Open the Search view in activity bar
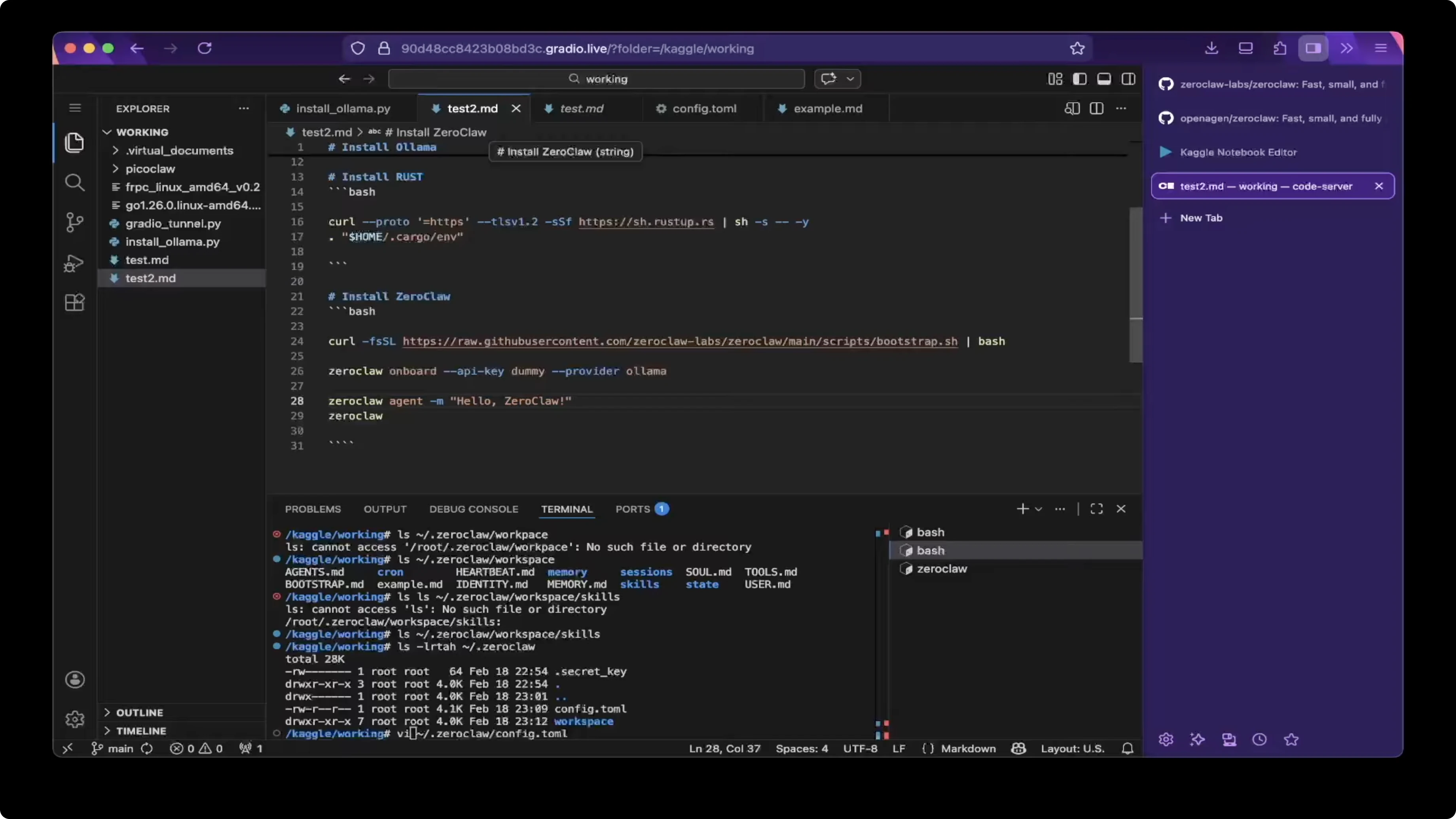The width and height of the screenshot is (1456, 819). (74, 182)
